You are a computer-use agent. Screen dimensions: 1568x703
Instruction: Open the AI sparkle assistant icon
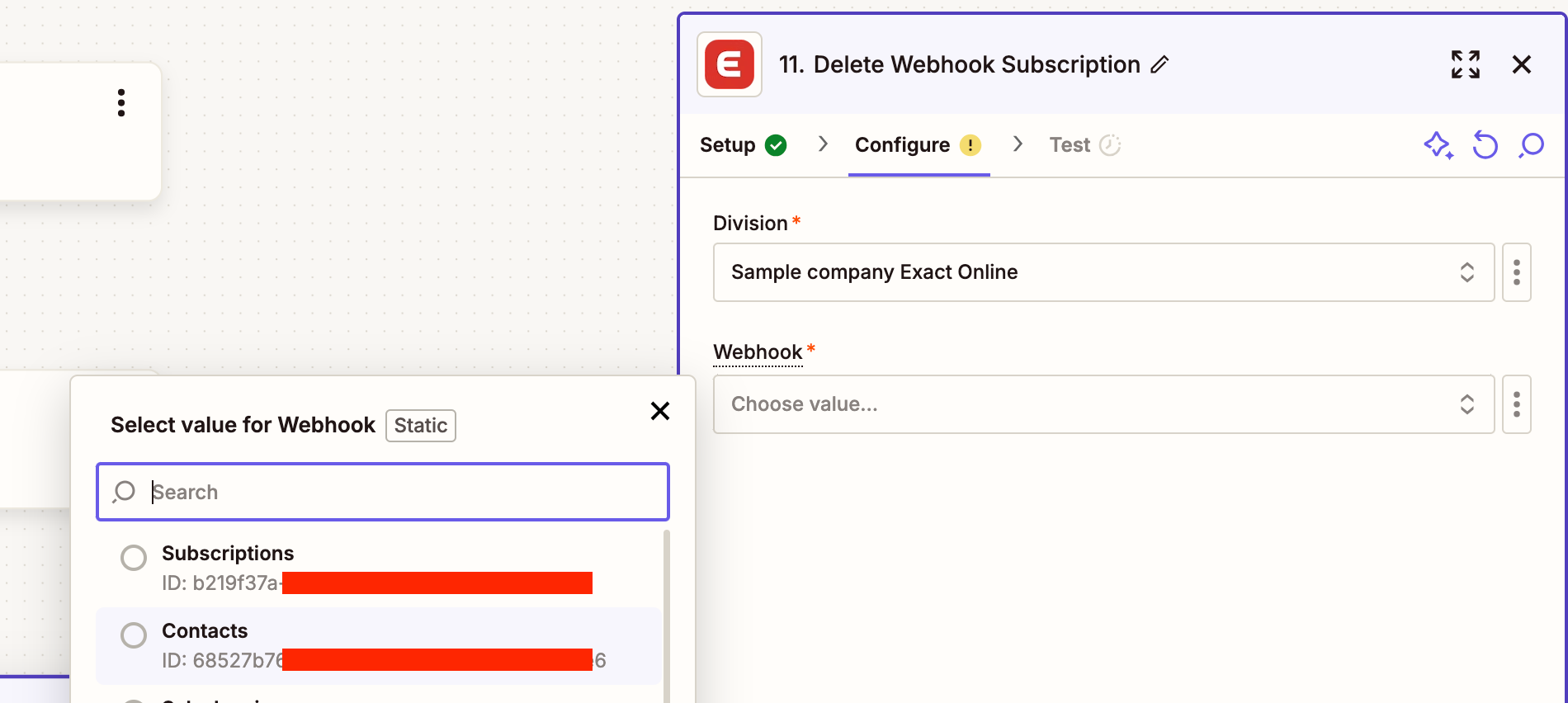[x=1438, y=145]
